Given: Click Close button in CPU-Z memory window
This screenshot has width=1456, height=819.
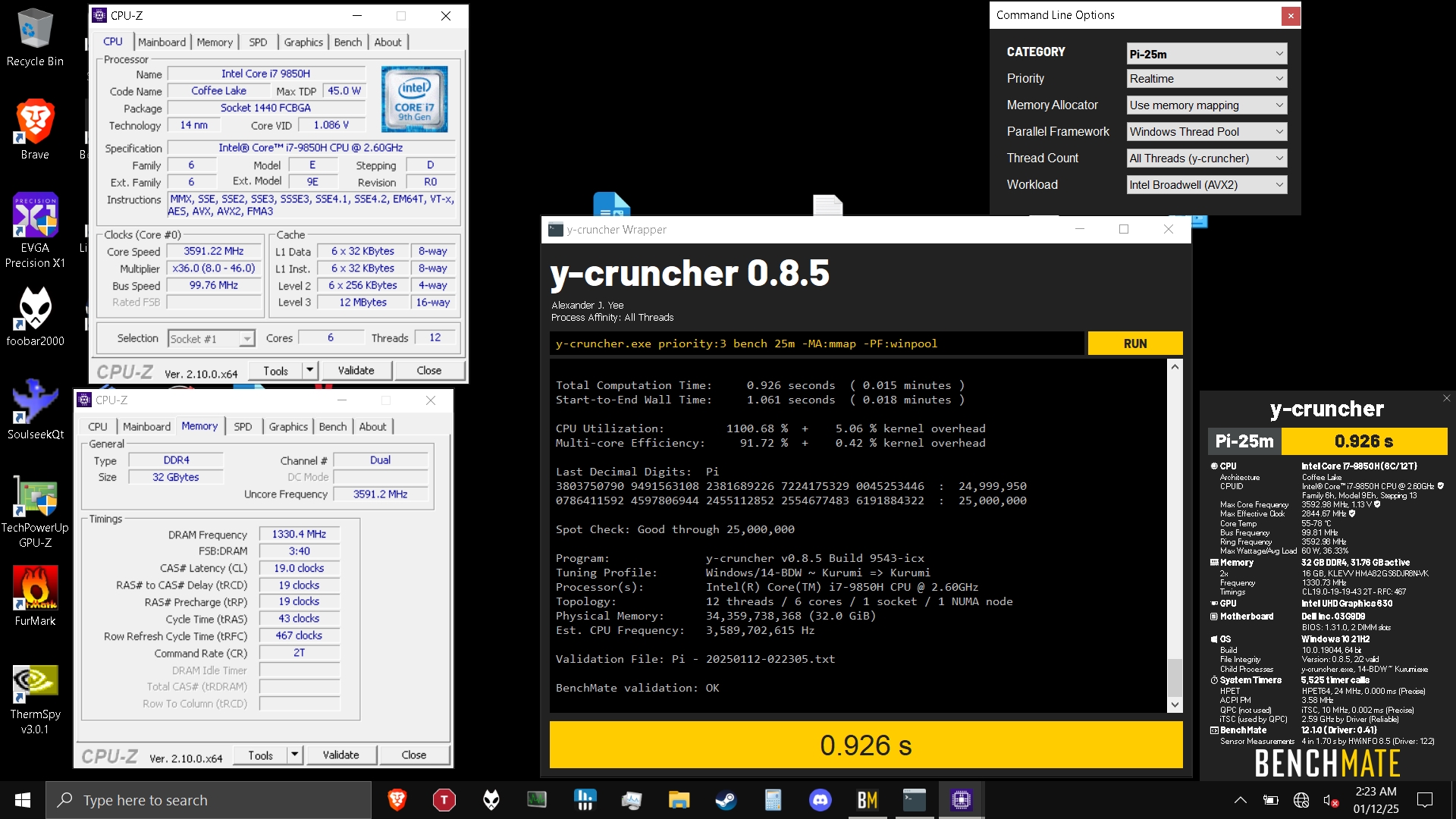Looking at the screenshot, I should pos(413,755).
